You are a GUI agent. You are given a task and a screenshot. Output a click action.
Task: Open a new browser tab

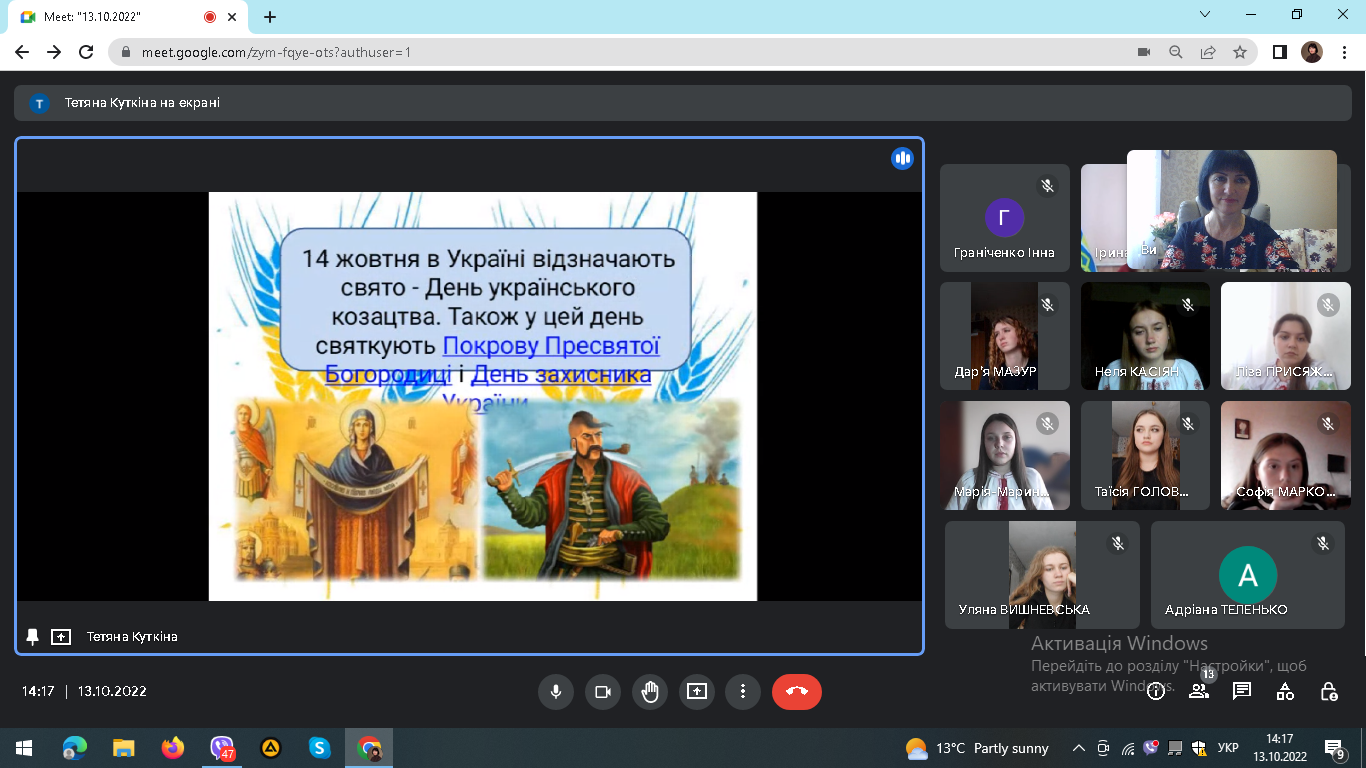coord(270,17)
